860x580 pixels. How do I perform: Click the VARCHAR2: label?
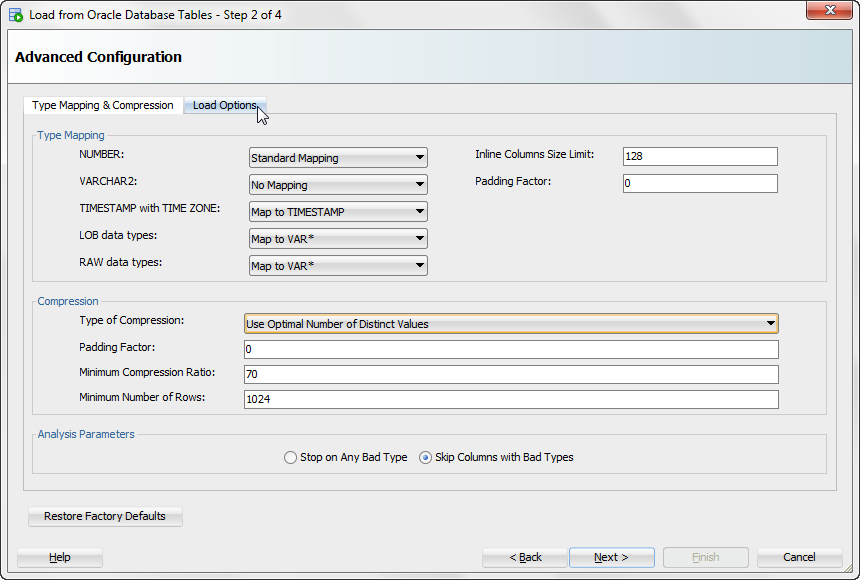point(108,181)
